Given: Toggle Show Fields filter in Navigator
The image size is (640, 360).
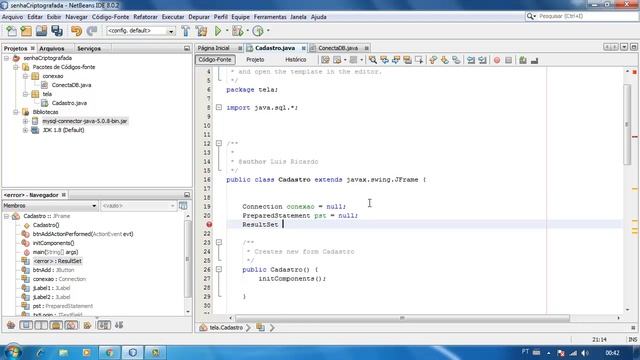Looking at the screenshot, I should [26, 325].
